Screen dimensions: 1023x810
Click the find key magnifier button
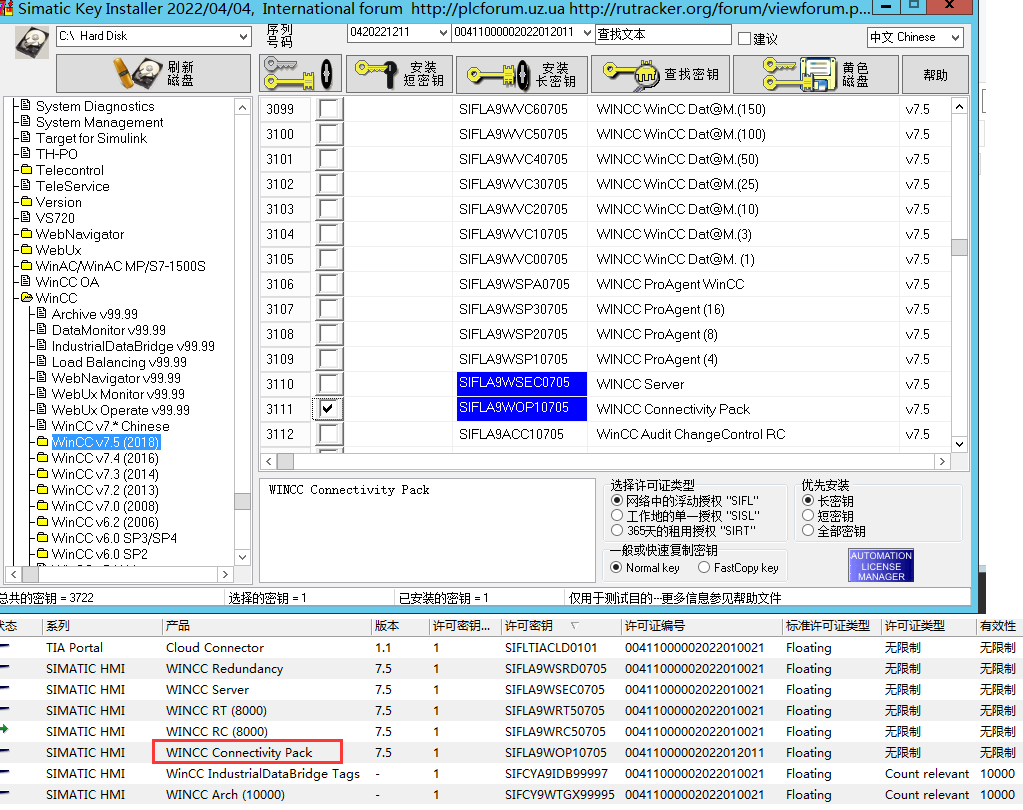click(661, 74)
